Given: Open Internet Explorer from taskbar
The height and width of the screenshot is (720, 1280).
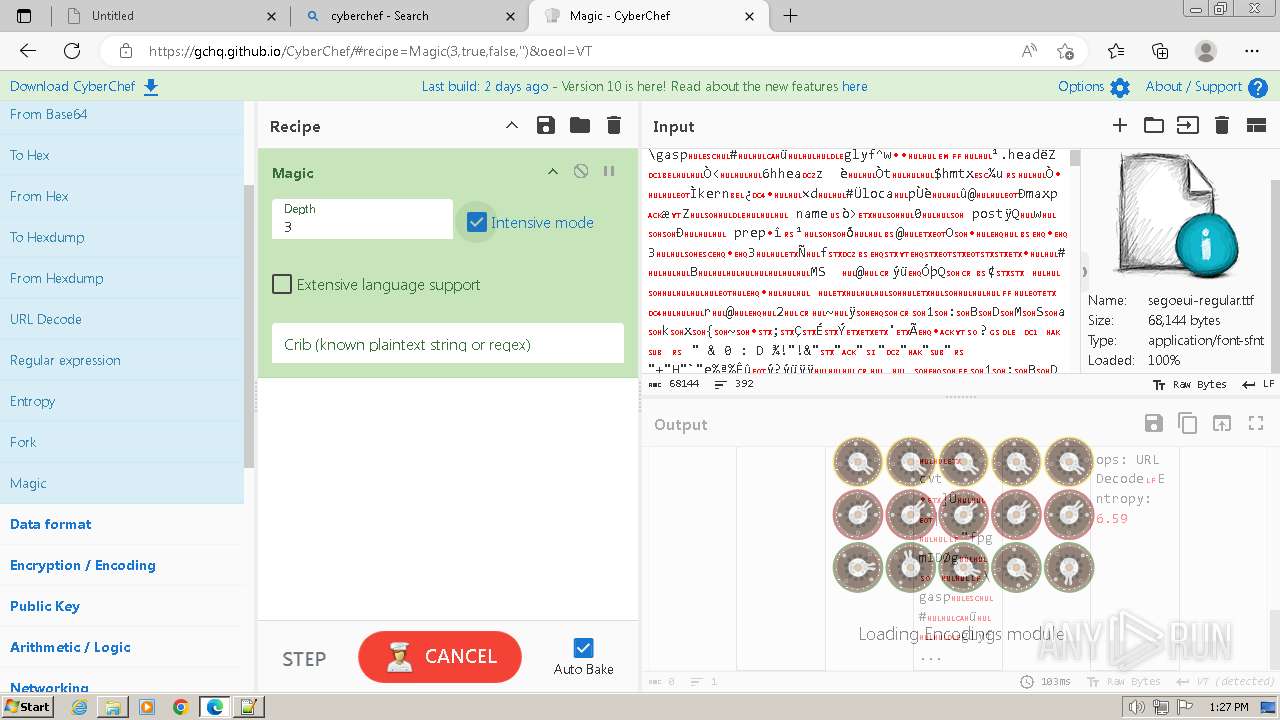Looking at the screenshot, I should click(79, 707).
